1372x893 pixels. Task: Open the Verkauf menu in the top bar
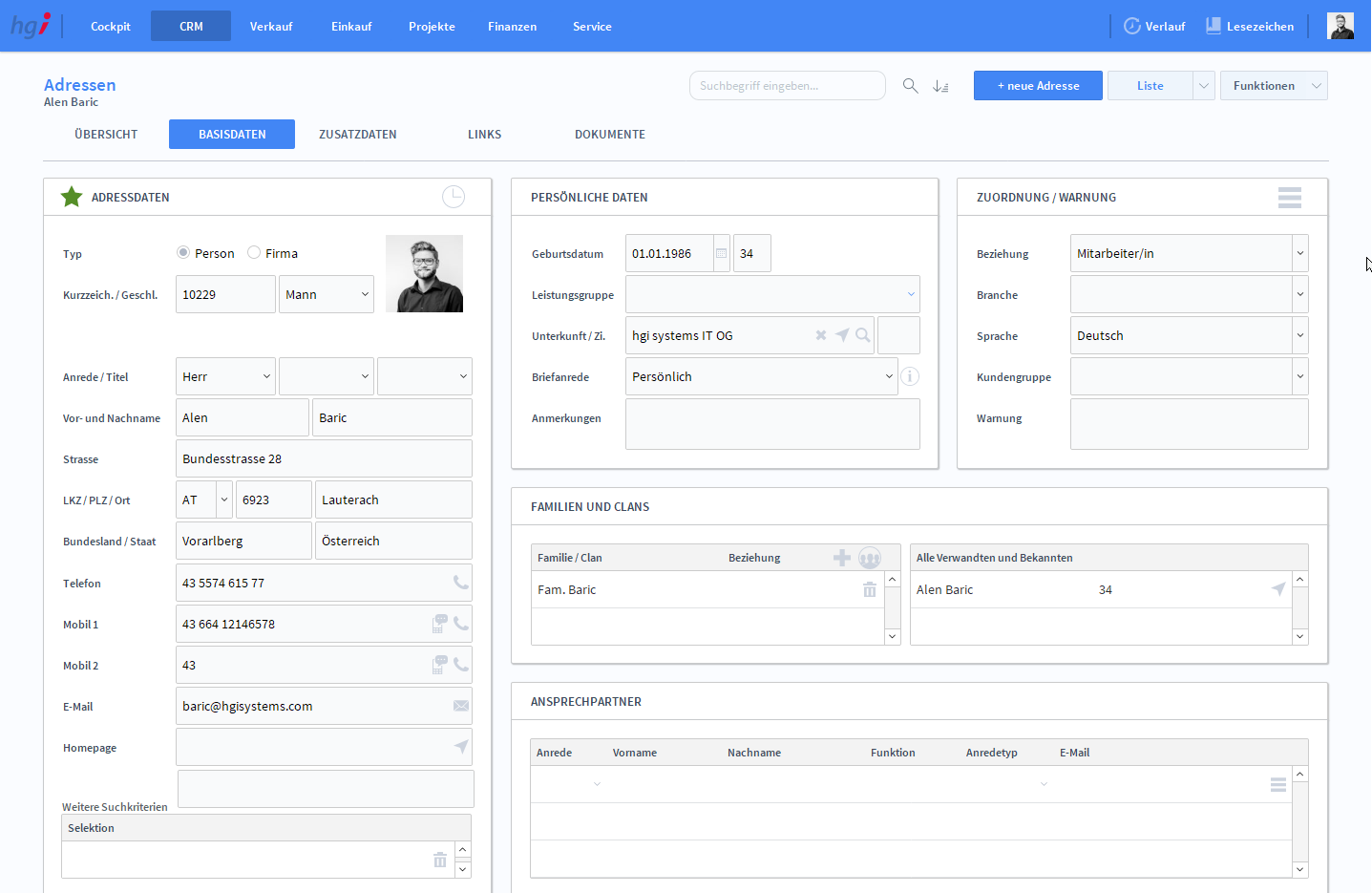(271, 27)
